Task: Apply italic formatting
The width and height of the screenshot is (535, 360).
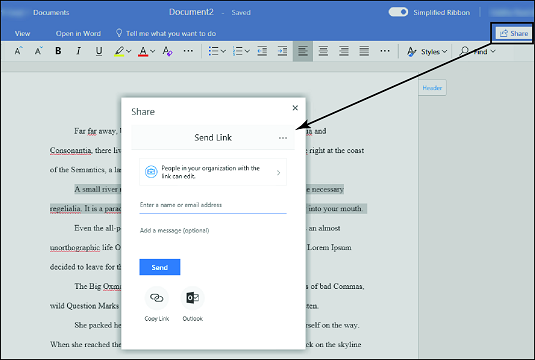Action: [x=78, y=51]
